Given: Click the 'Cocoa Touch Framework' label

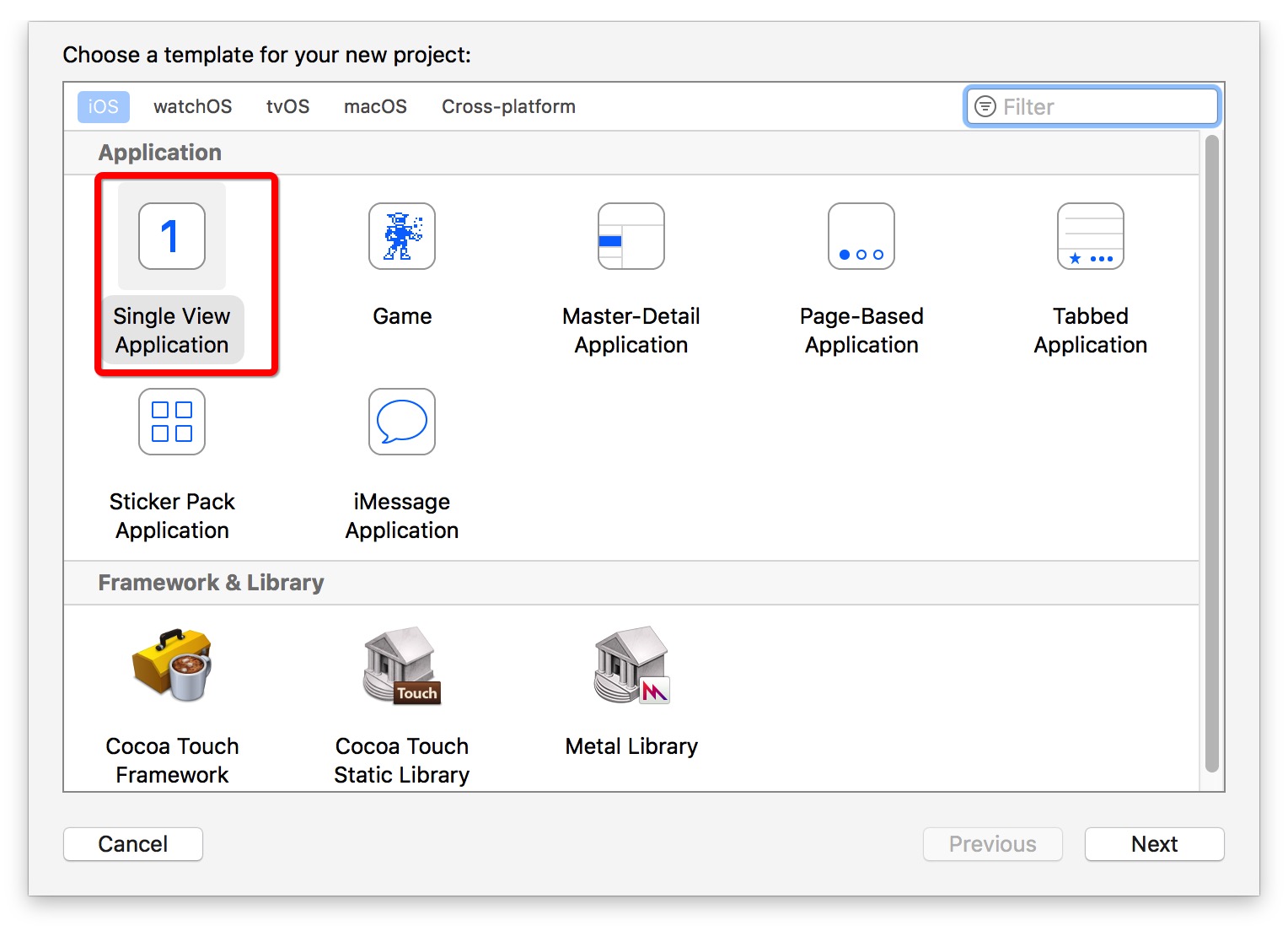Looking at the screenshot, I should pos(172,761).
